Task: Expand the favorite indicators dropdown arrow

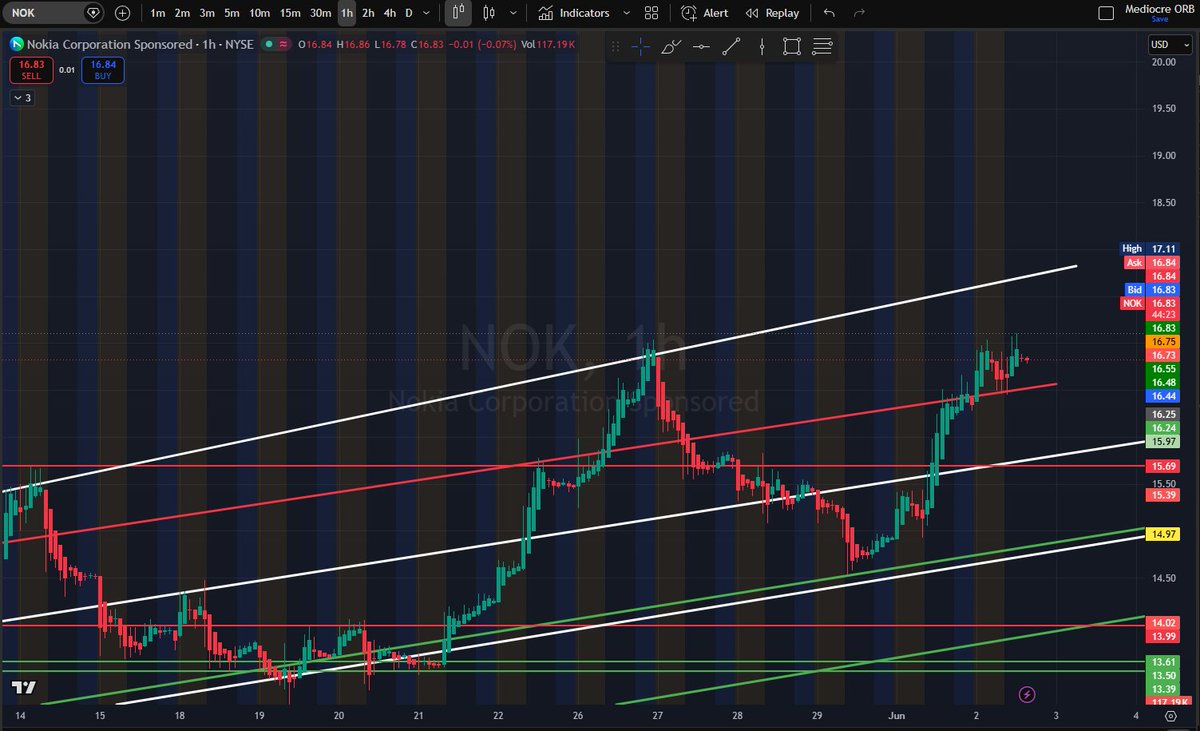Action: [626, 13]
